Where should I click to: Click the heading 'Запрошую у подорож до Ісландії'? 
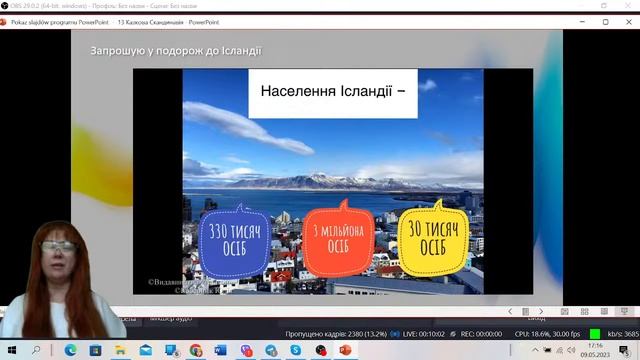point(176,51)
